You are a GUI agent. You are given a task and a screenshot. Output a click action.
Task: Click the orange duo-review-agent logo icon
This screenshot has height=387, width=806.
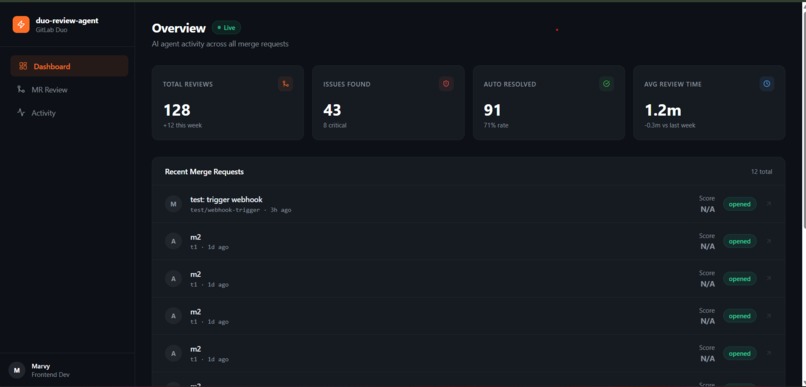tap(21, 25)
